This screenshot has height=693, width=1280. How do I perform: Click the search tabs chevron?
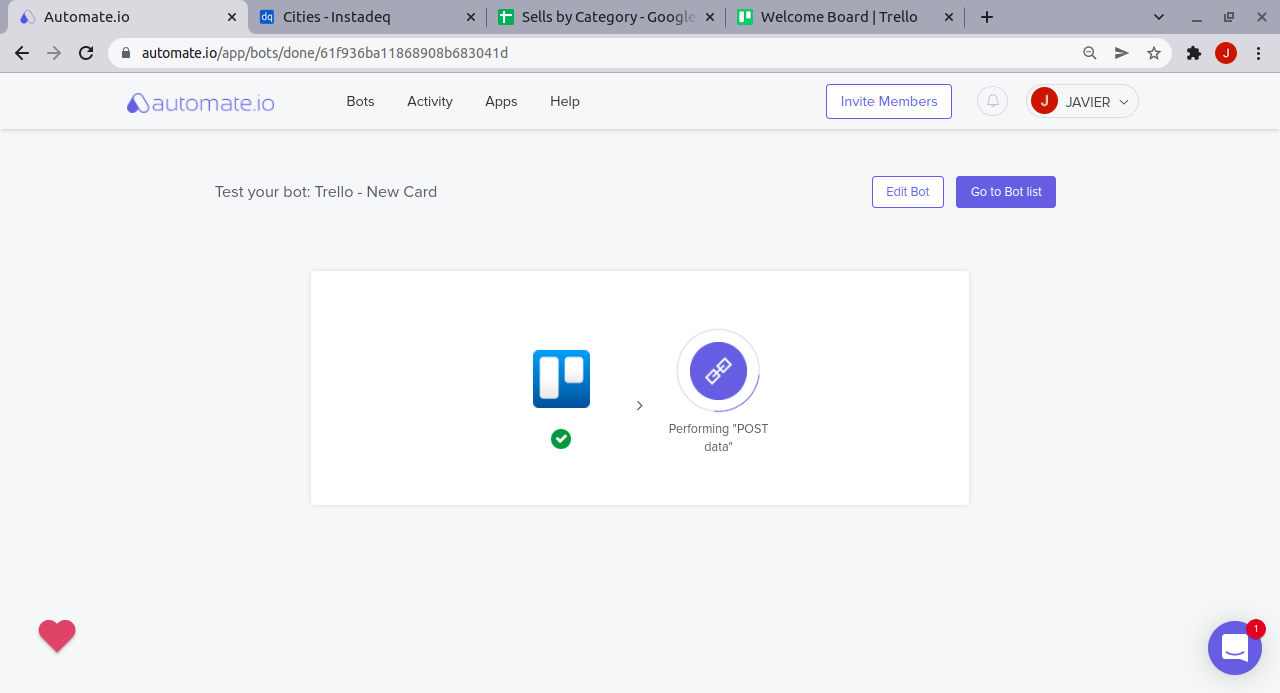coord(1159,17)
